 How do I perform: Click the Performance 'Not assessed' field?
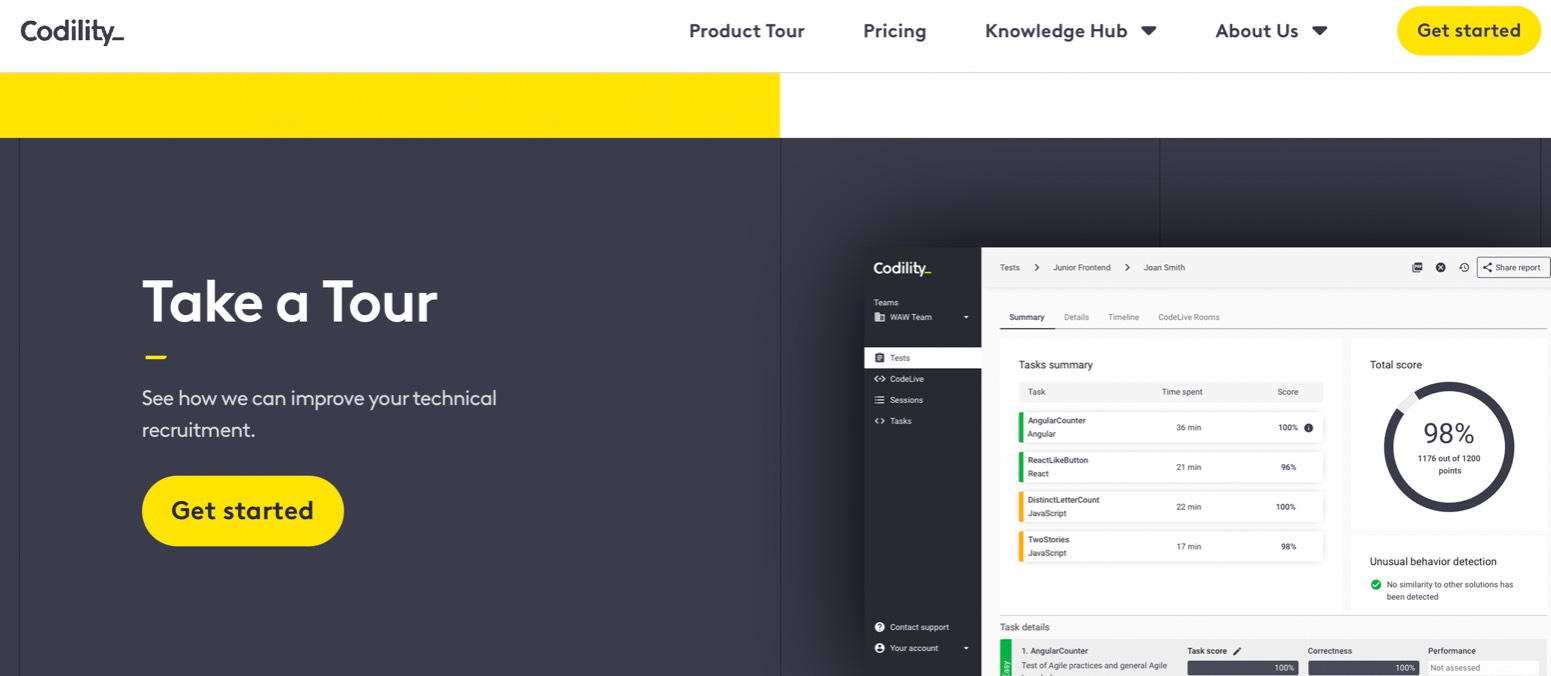tap(1483, 668)
